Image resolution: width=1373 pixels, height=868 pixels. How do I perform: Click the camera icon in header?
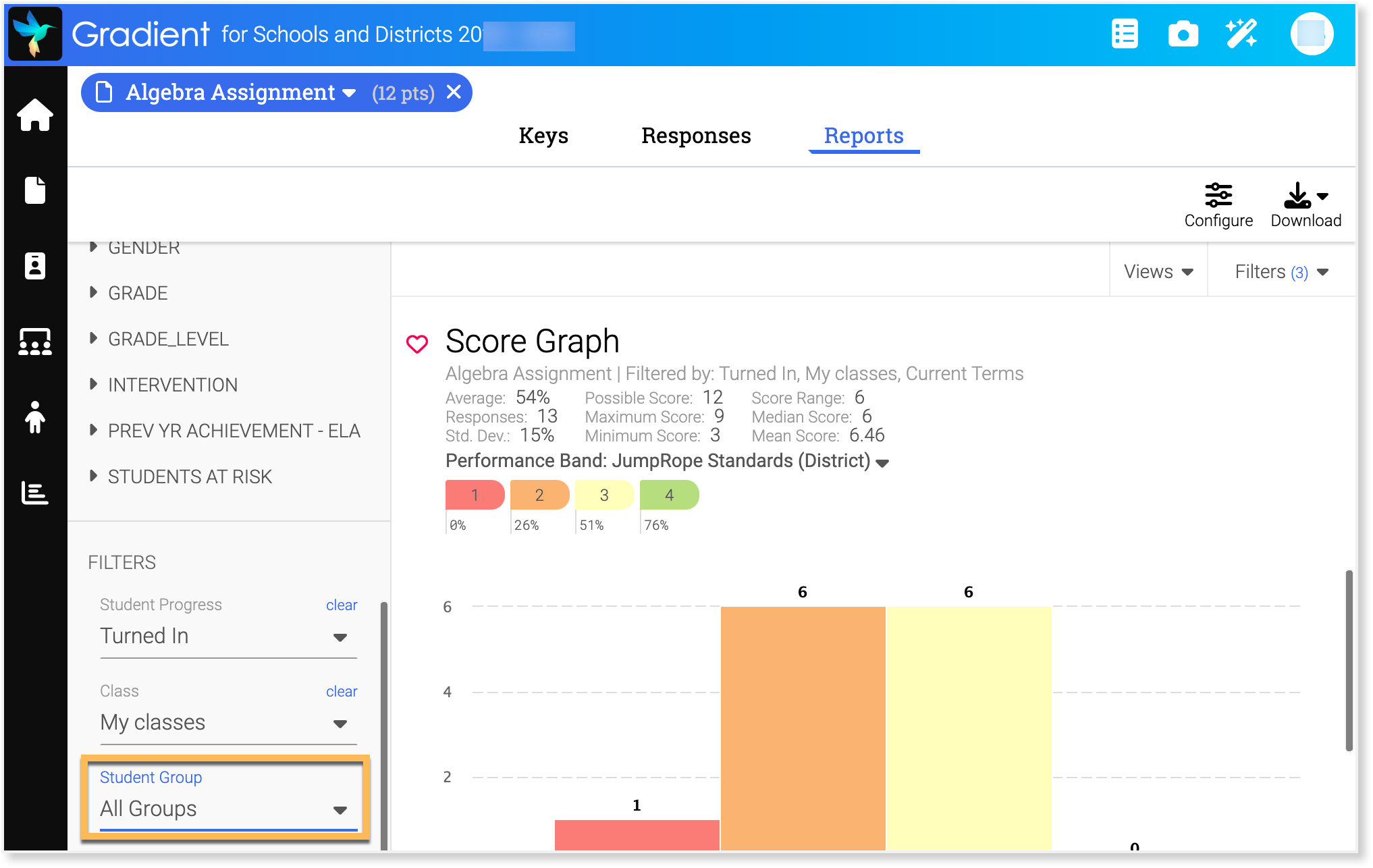pos(1183,34)
